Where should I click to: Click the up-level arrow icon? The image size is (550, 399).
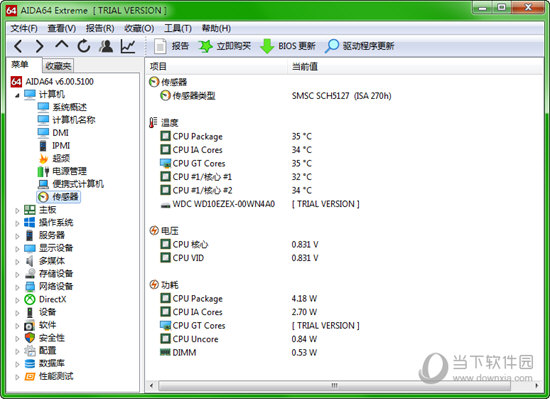click(61, 45)
